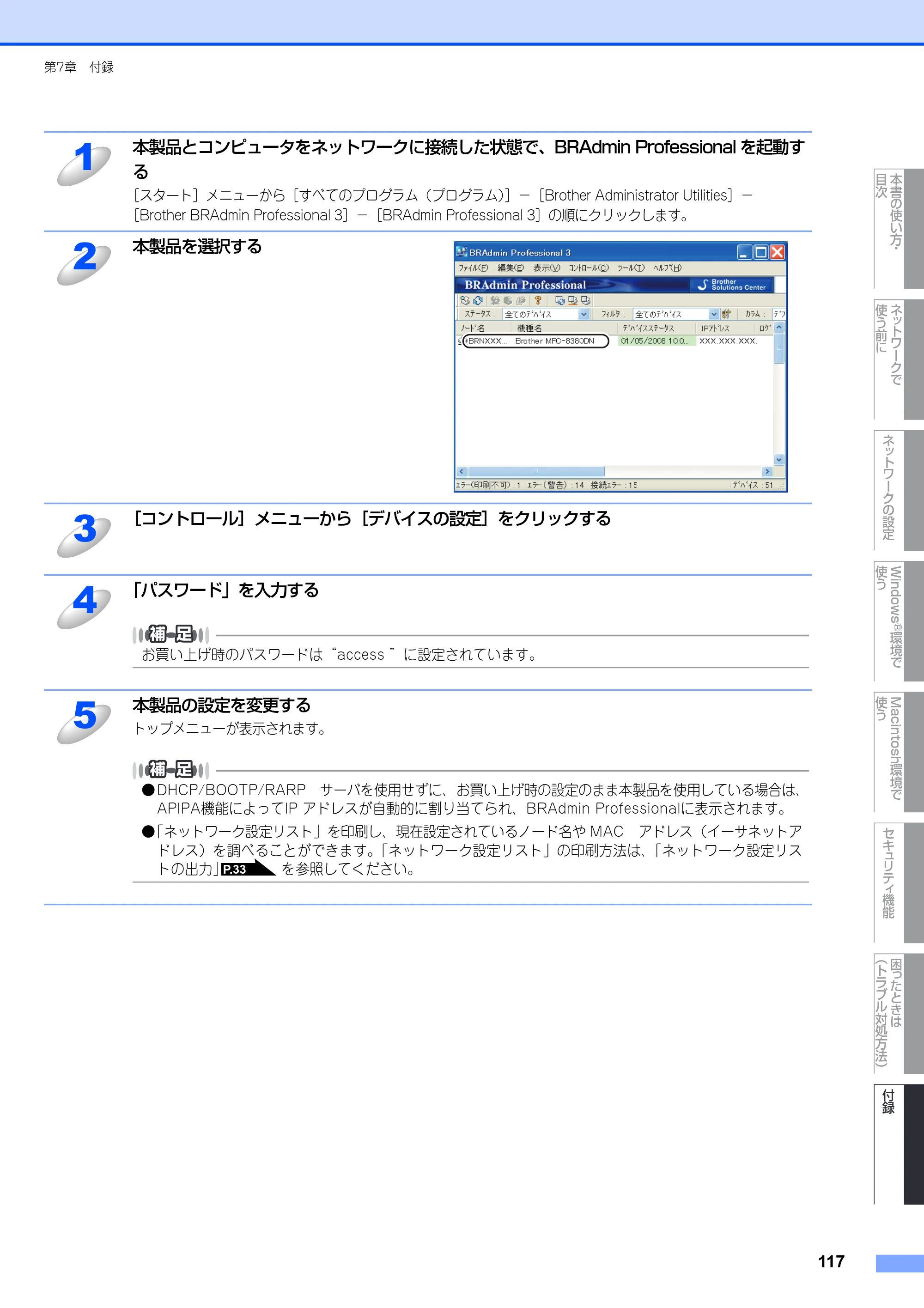This screenshot has width=924, height=1308.
Task: Sort by デバイスステータス column header
Action: click(657, 328)
